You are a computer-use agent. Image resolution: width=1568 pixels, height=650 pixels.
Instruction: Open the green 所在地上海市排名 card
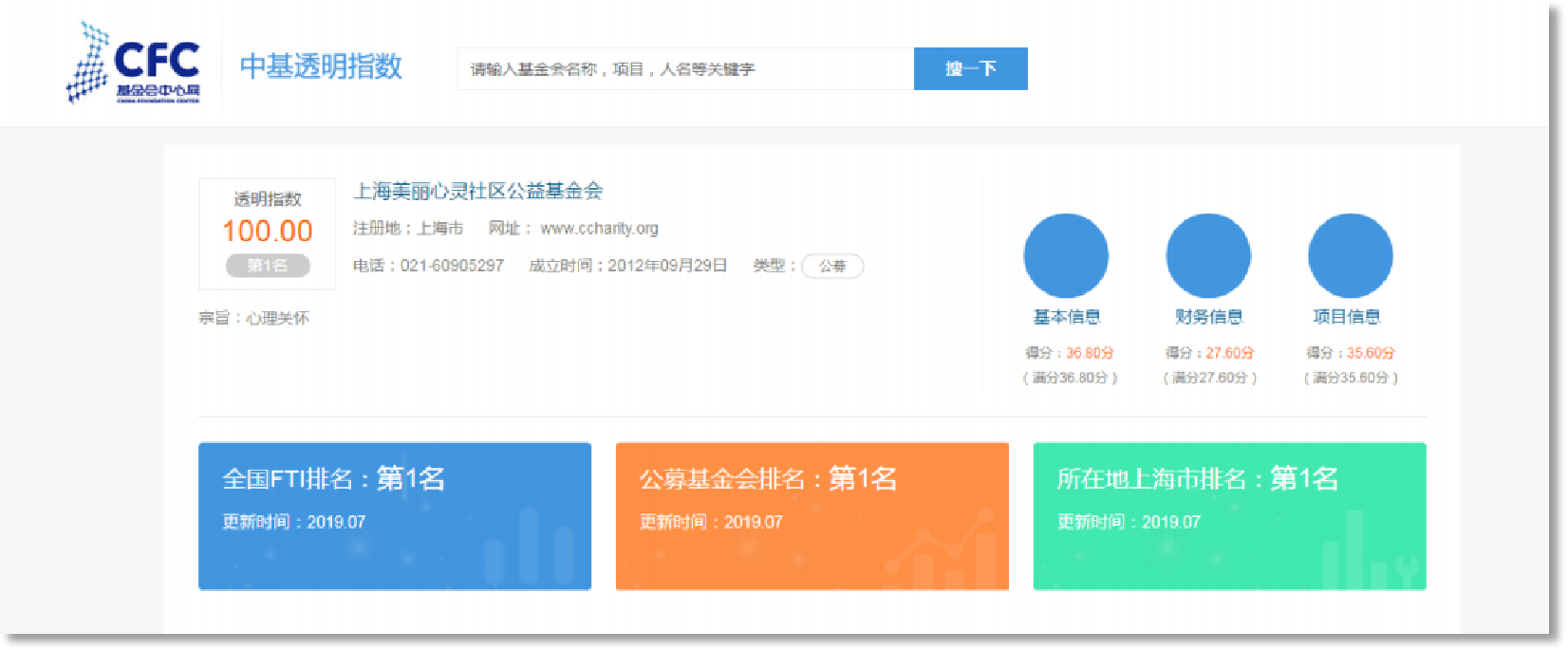(x=1230, y=516)
